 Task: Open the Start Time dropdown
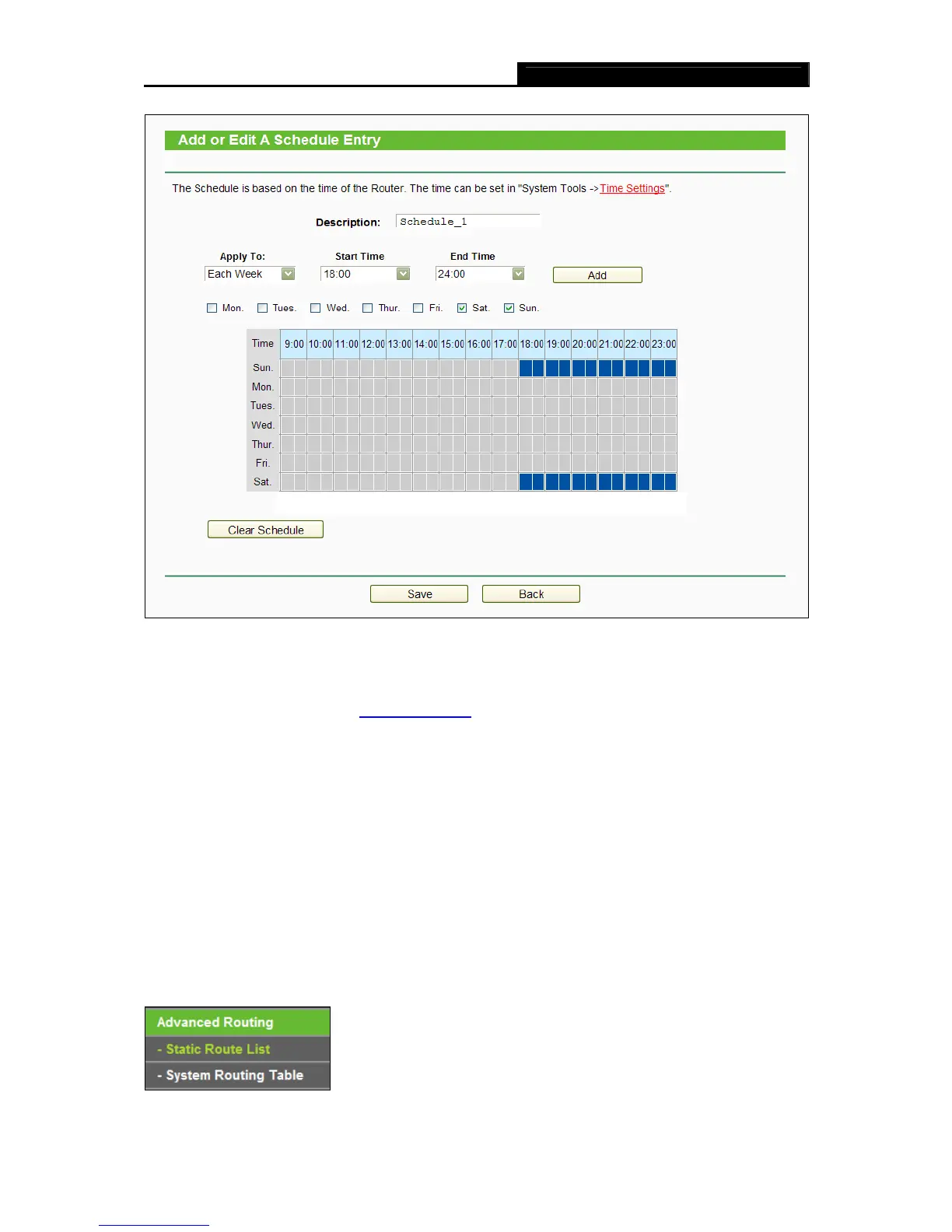click(365, 274)
